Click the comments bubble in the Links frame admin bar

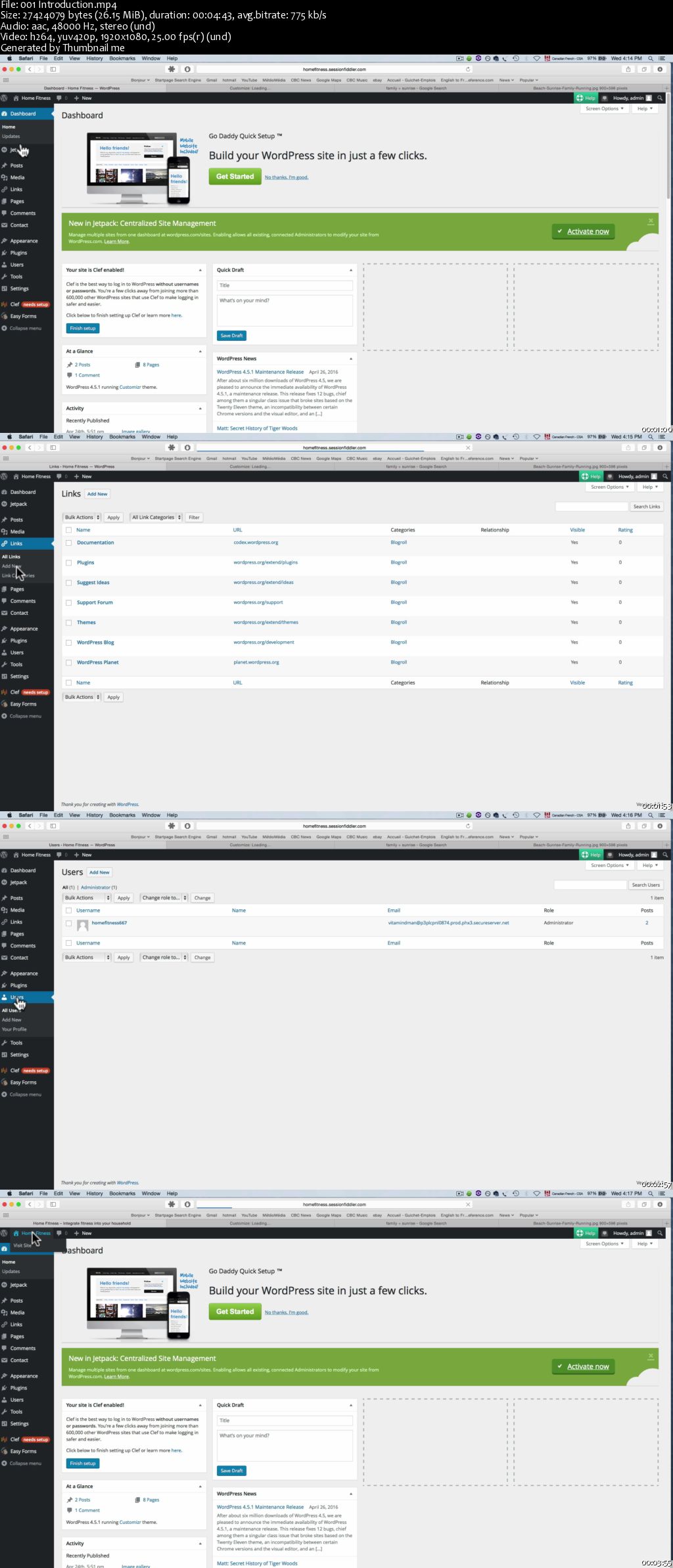[x=58, y=476]
